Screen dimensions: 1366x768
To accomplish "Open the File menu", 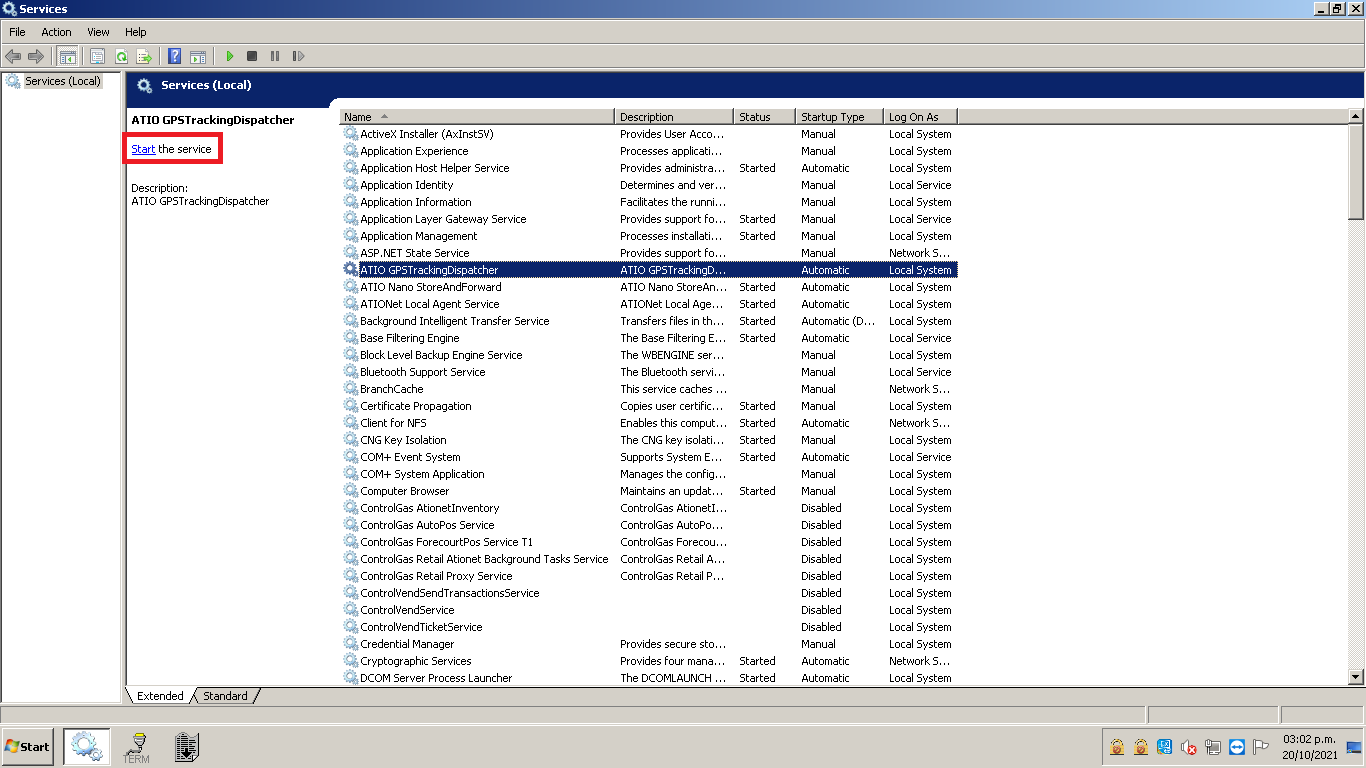I will [x=17, y=32].
